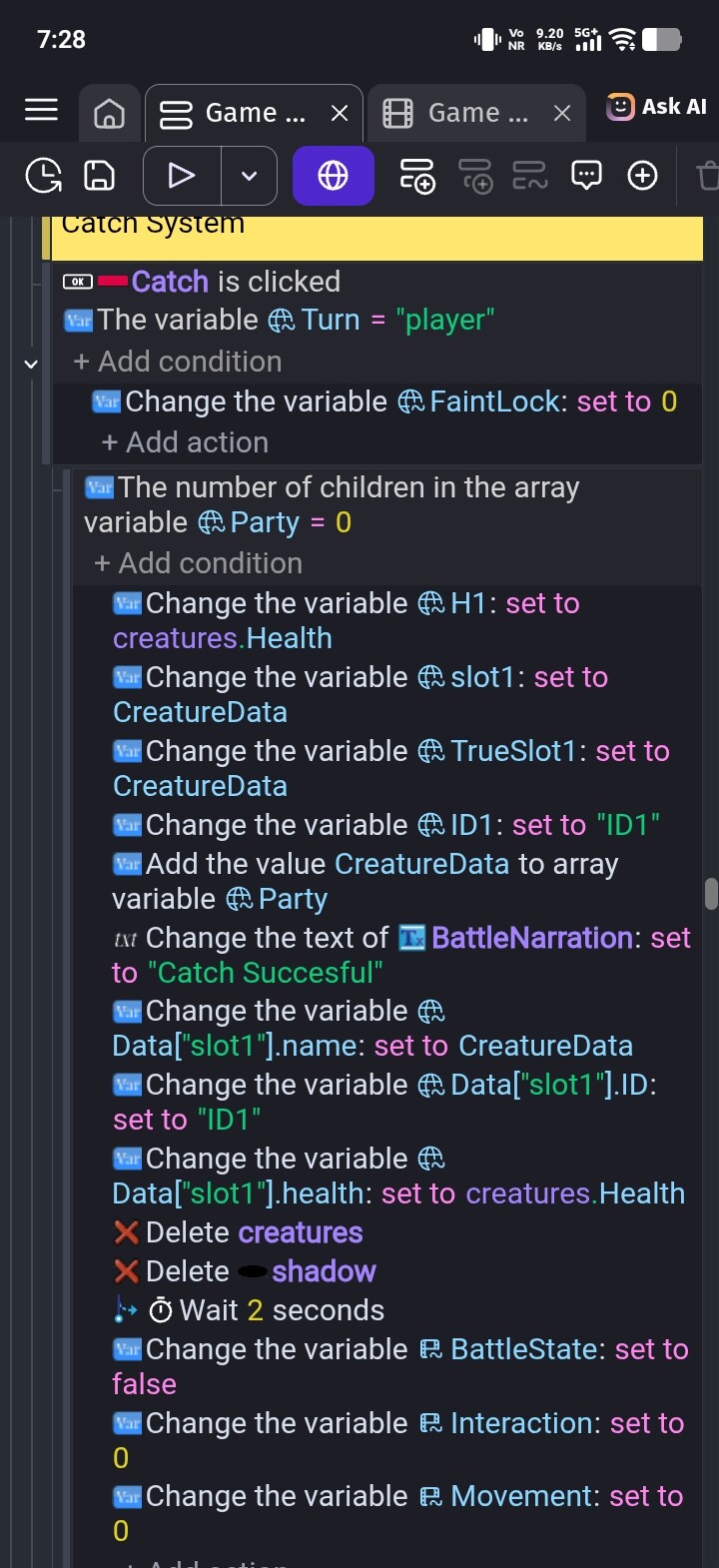Click the purple globe publish button

[x=333, y=176]
